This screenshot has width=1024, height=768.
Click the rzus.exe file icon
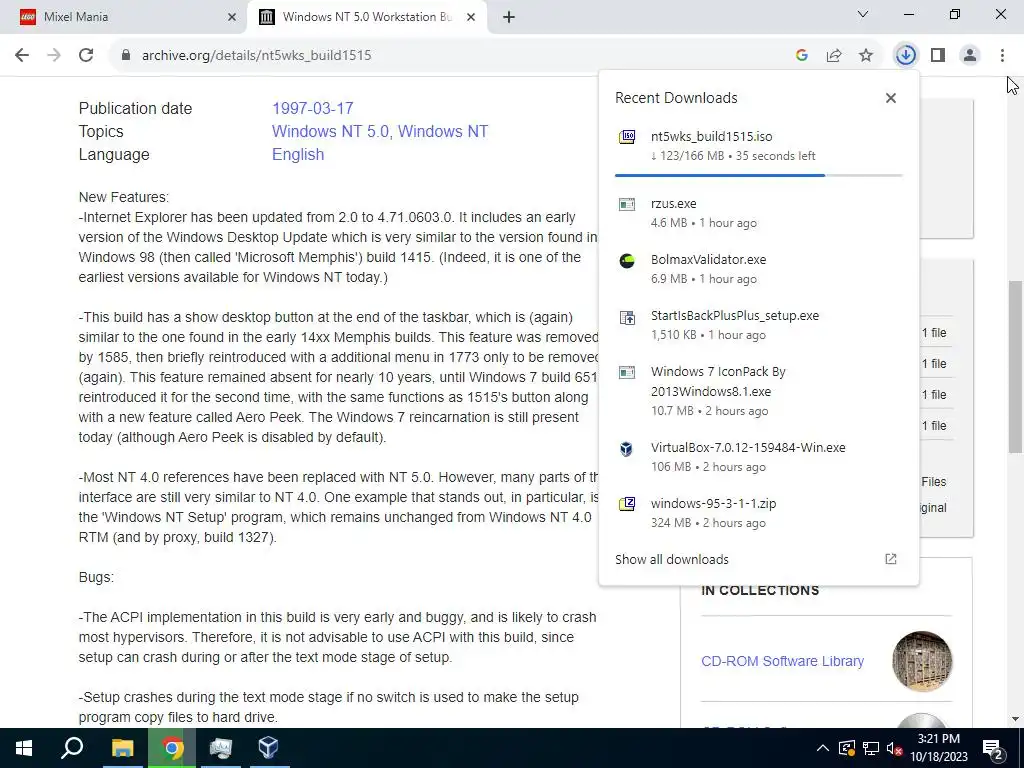pos(627,204)
